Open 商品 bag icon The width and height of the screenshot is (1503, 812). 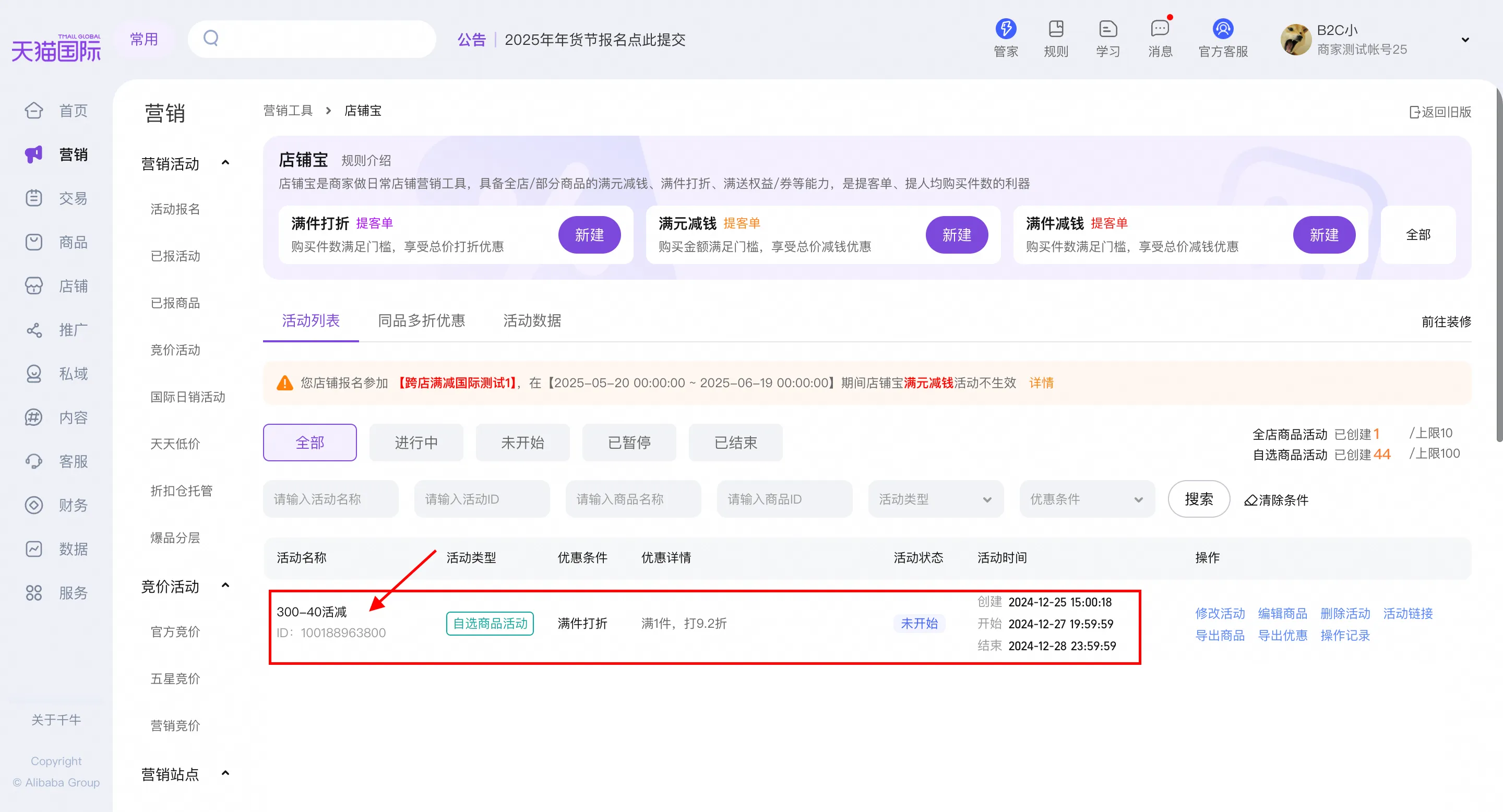tap(34, 242)
